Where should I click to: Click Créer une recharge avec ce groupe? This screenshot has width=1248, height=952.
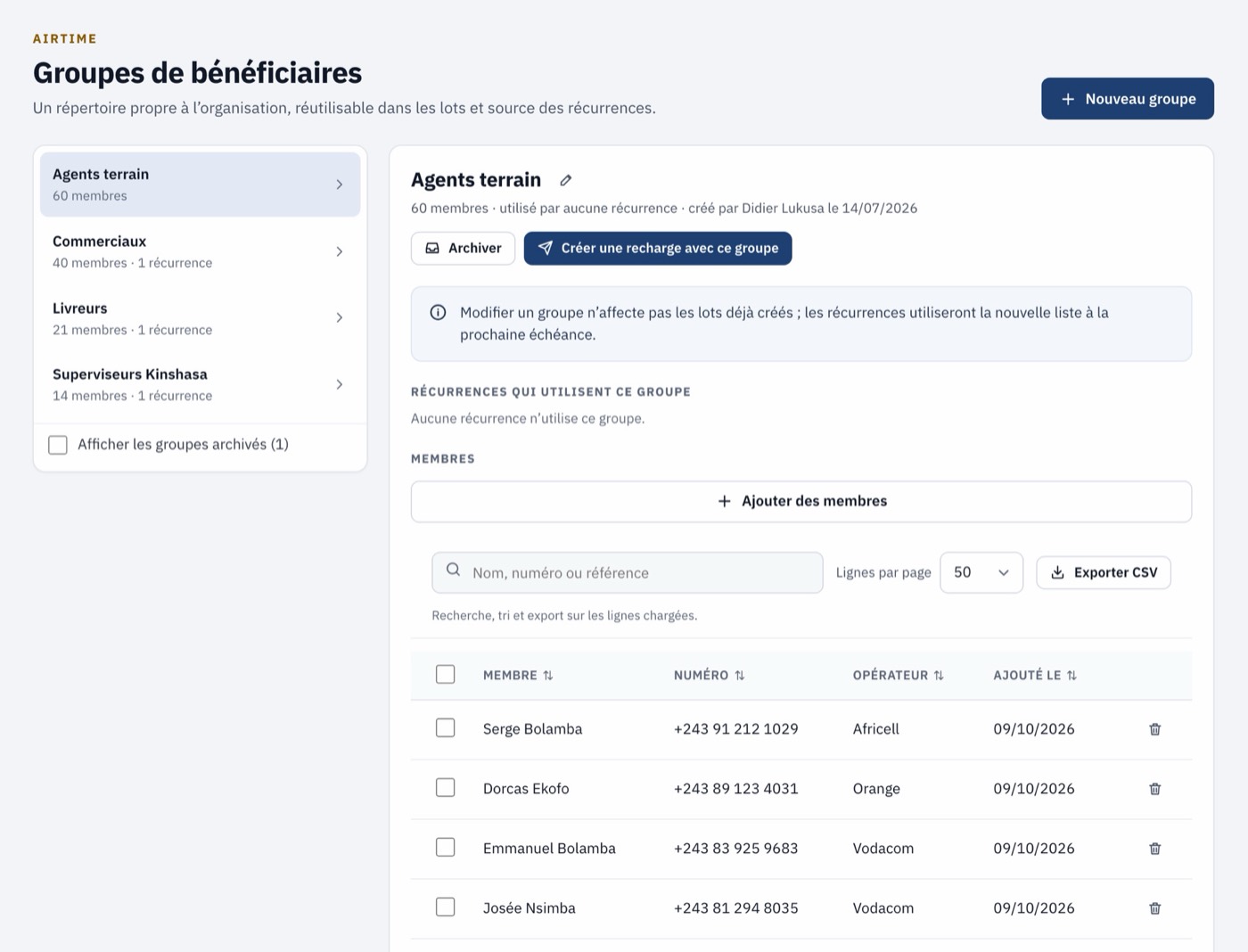pyautogui.click(x=658, y=249)
